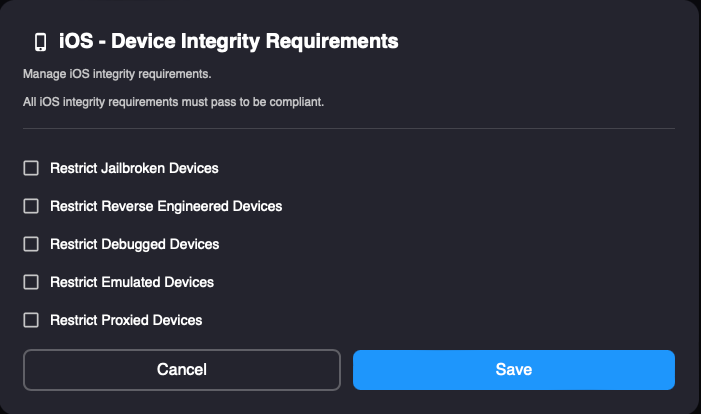Image resolution: width=701 pixels, height=414 pixels.
Task: Check the Restrict Debugged Devices box
Action: [x=31, y=244]
